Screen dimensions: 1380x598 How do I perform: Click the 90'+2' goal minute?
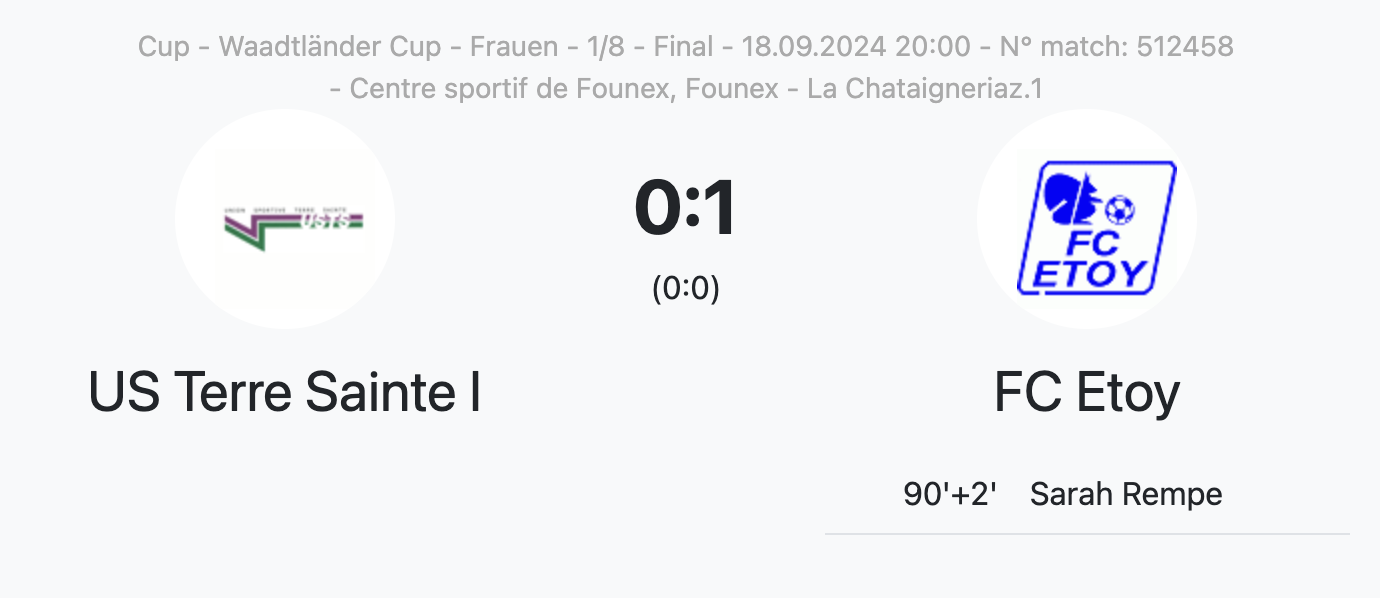950,494
